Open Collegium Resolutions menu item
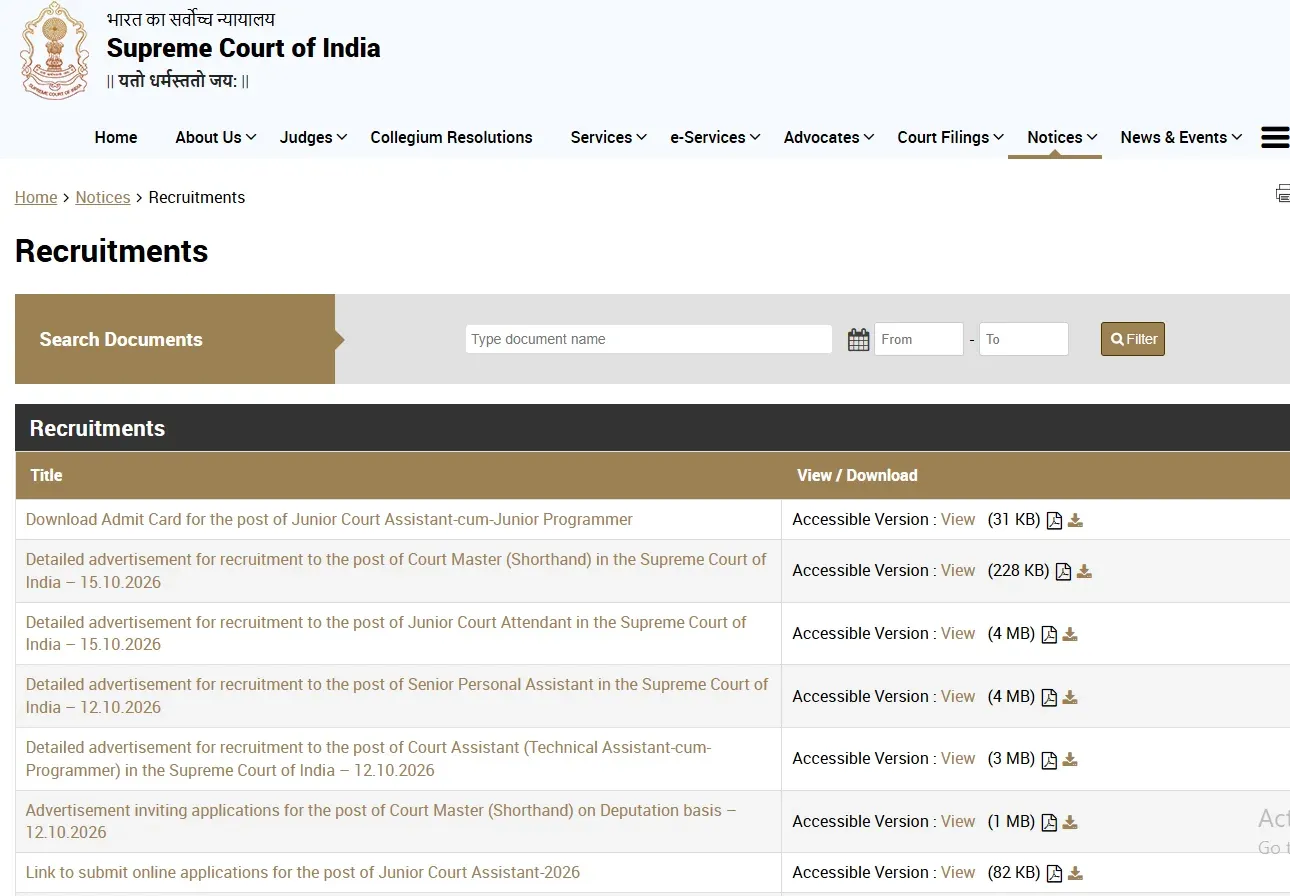1290x896 pixels. pos(451,137)
